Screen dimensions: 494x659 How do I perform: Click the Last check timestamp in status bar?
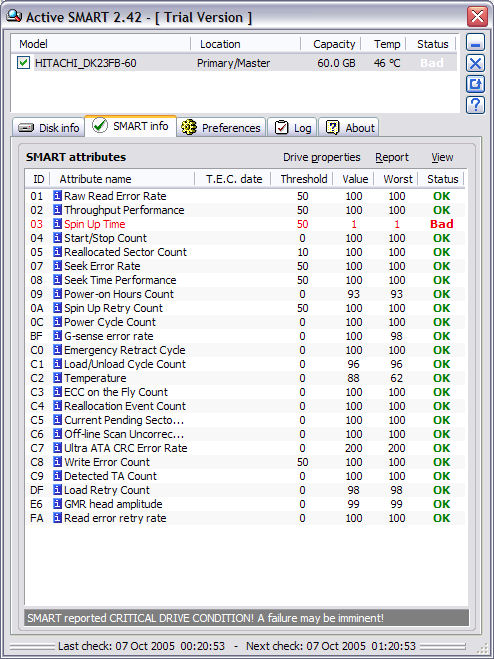coord(141,646)
